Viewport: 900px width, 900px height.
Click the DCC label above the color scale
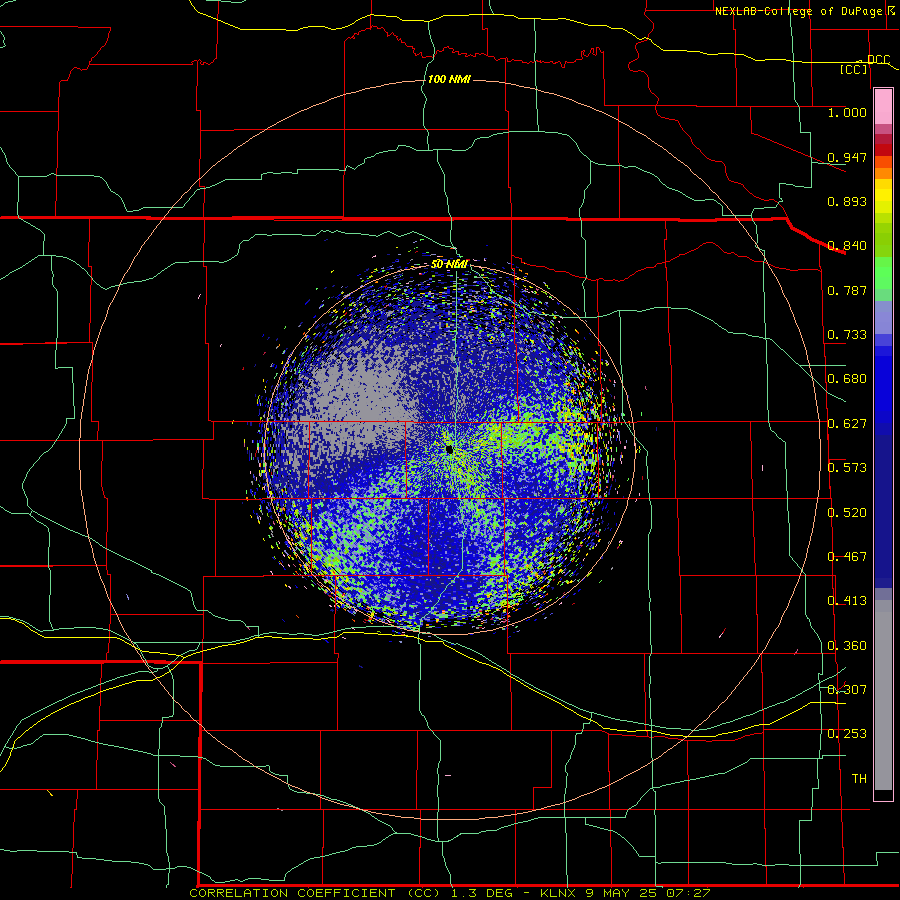point(878,60)
